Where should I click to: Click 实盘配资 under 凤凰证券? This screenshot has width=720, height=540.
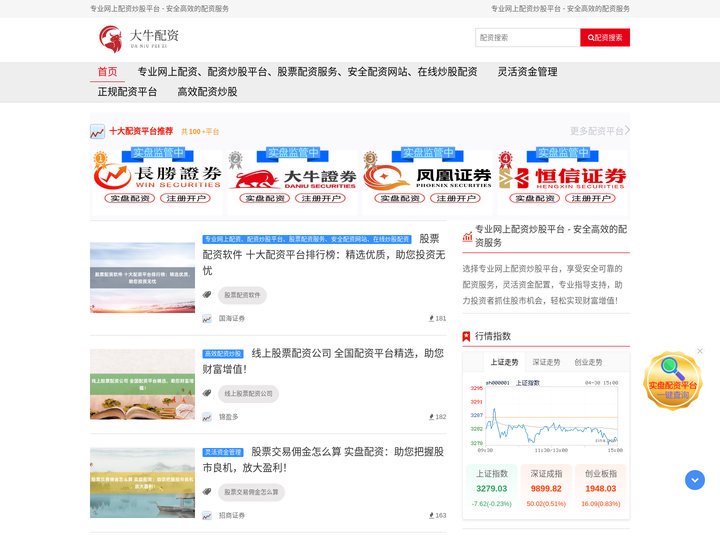(x=400, y=198)
